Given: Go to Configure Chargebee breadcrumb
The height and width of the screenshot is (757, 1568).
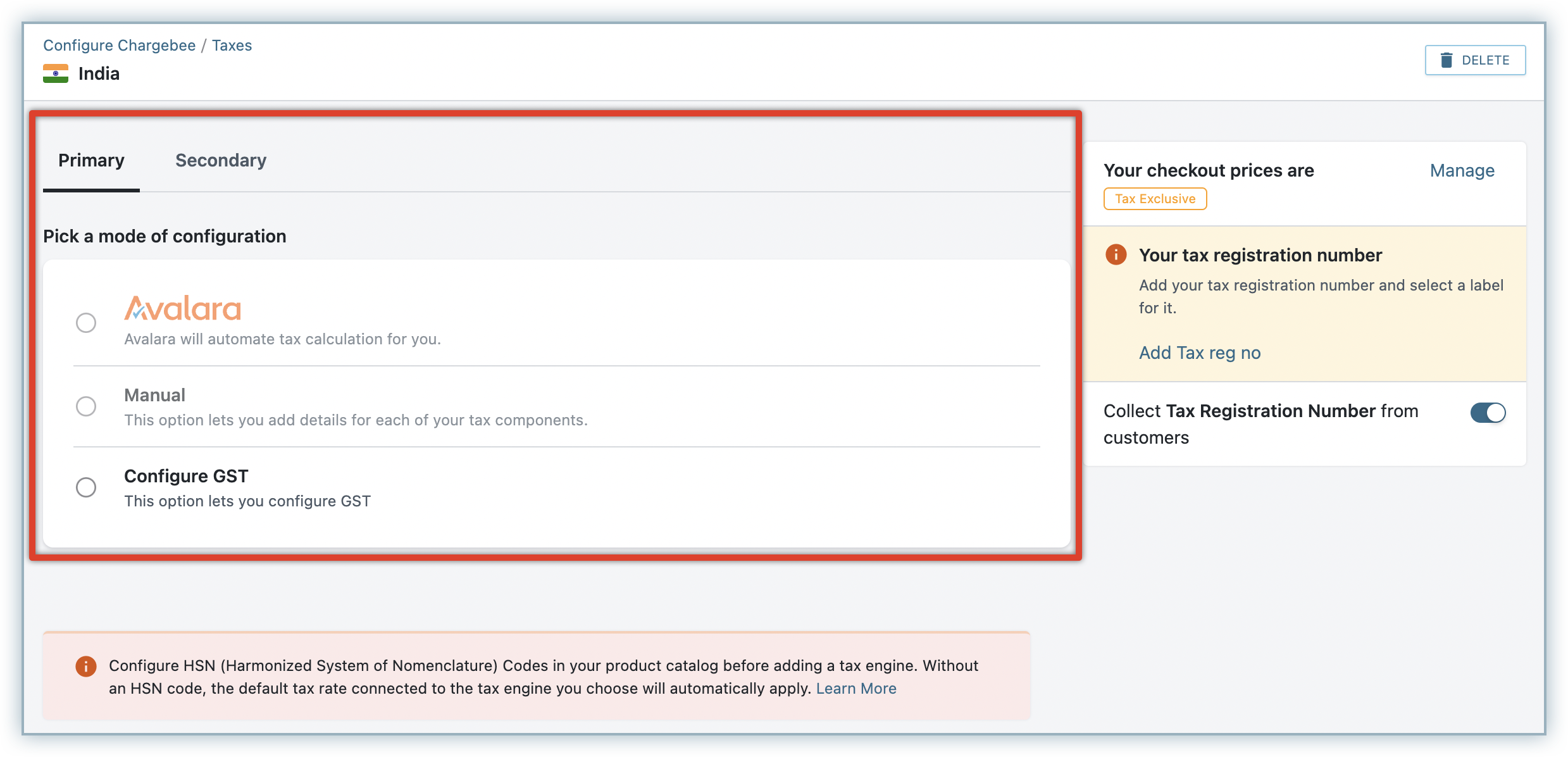Looking at the screenshot, I should [x=119, y=46].
